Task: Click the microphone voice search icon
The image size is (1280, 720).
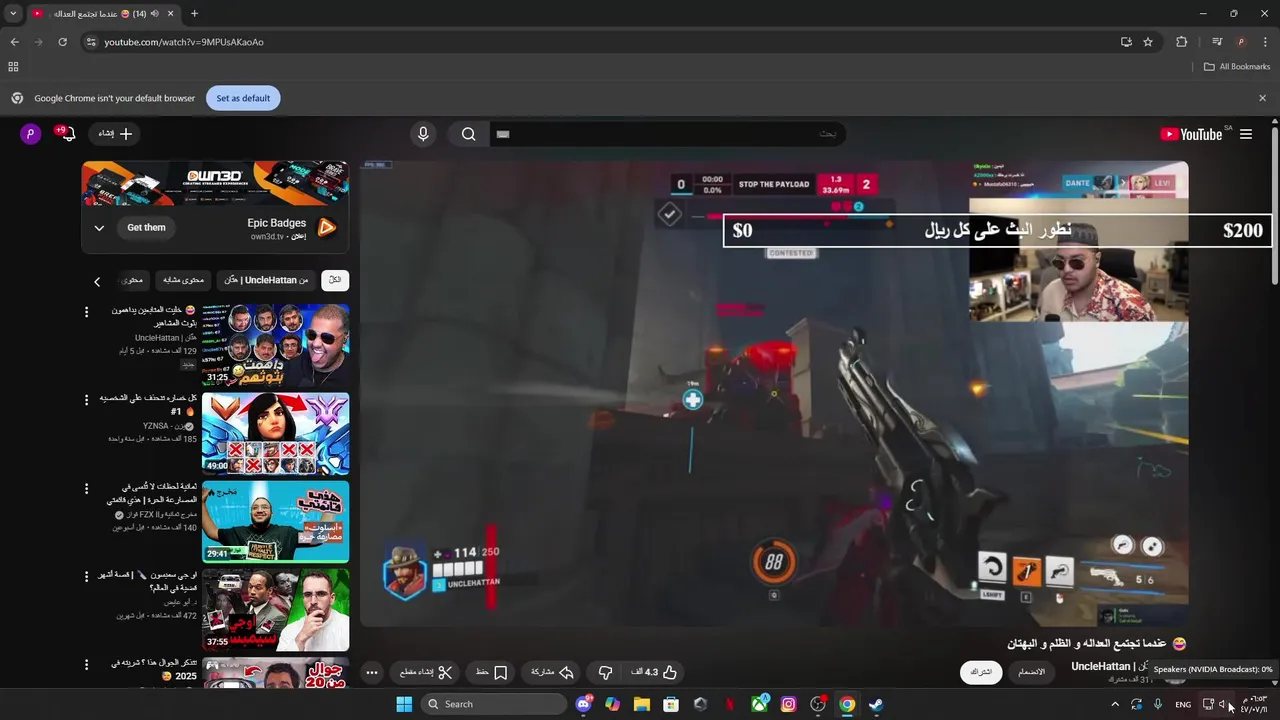Action: pos(423,134)
